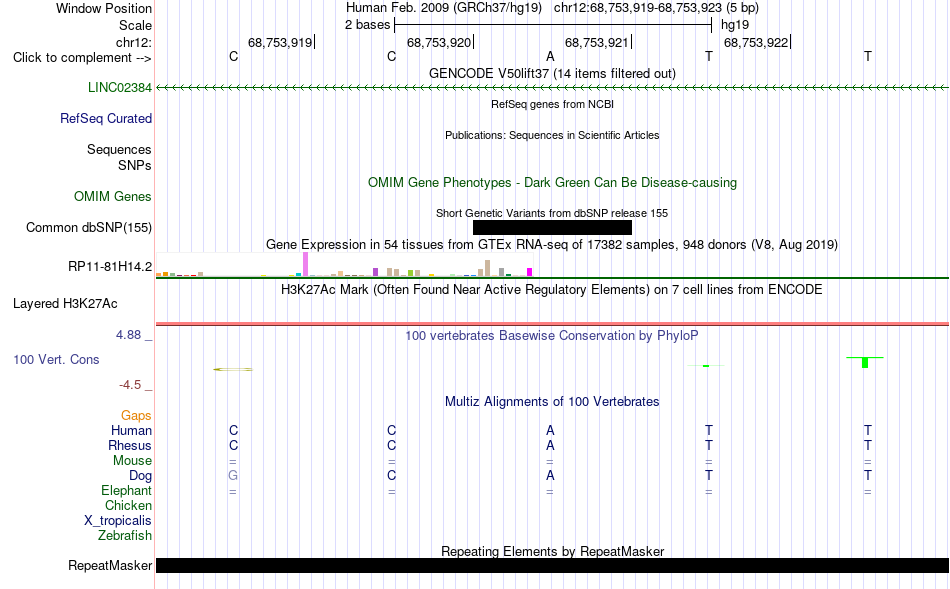This screenshot has width=950, height=589.
Task: Click the black RepeatMasker element bar
Action: point(552,565)
